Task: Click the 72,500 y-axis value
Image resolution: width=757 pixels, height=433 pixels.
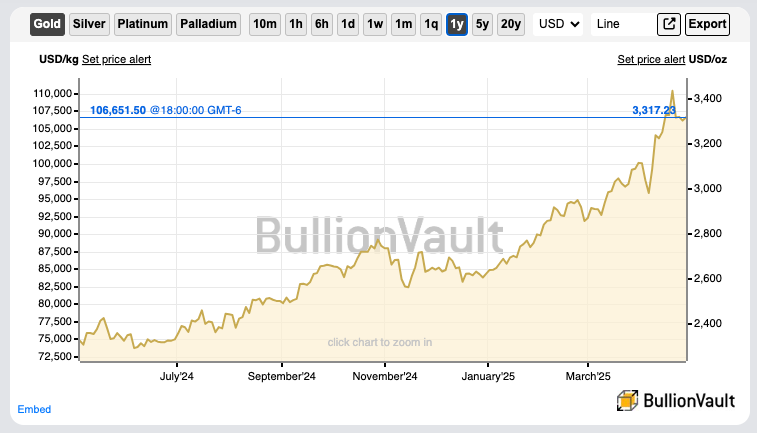Action: click(55, 356)
